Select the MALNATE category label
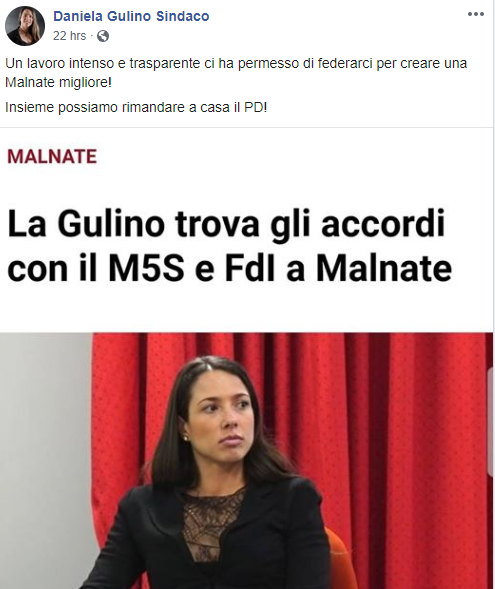Viewport: 495px width, 589px height. (52, 156)
